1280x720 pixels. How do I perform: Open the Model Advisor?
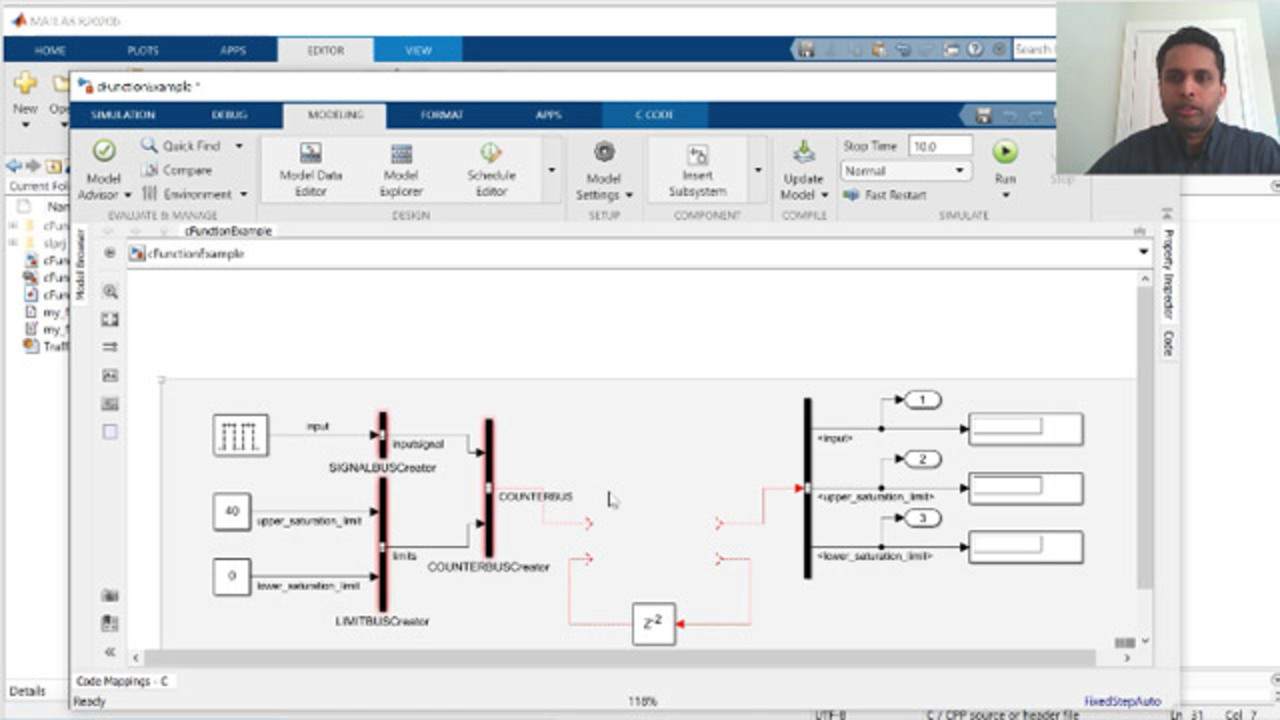tap(104, 167)
